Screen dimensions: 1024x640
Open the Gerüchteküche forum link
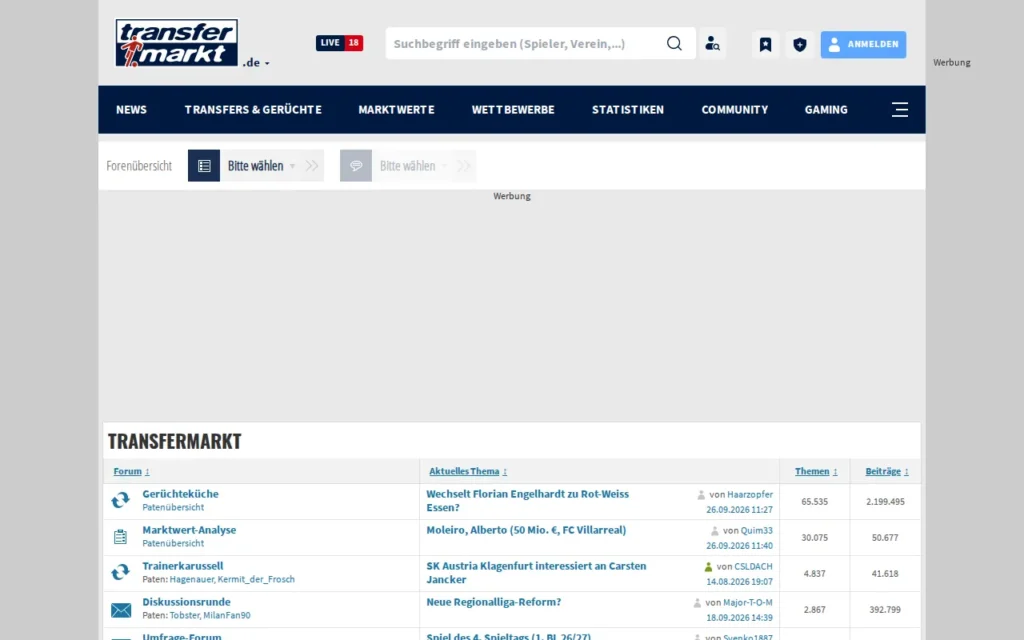coord(180,494)
